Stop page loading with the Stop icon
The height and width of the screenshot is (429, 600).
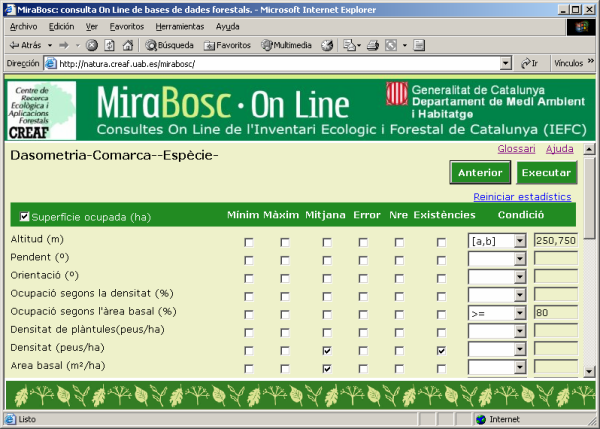[91, 46]
